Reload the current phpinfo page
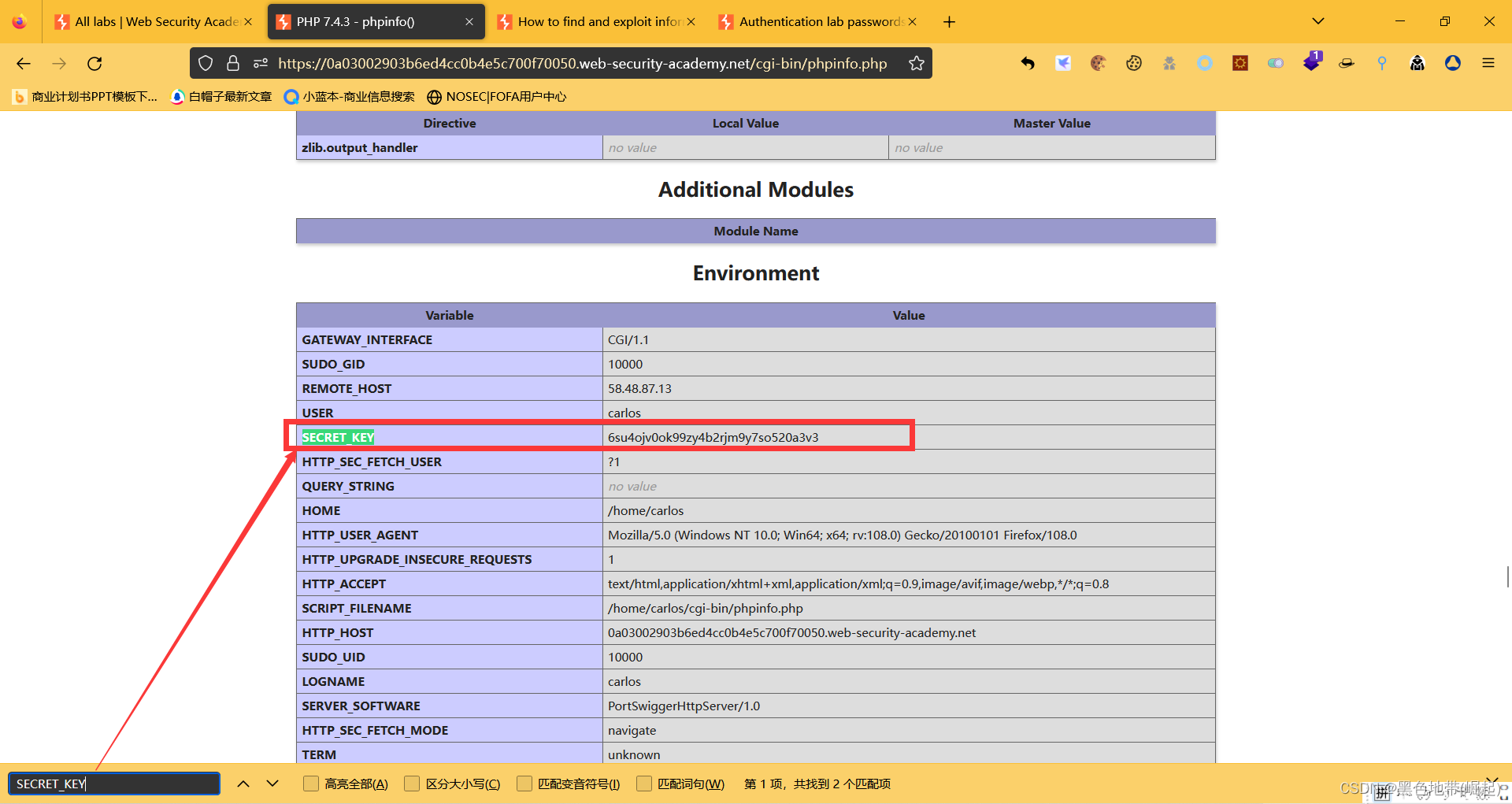The width and height of the screenshot is (1512, 804). tap(94, 64)
